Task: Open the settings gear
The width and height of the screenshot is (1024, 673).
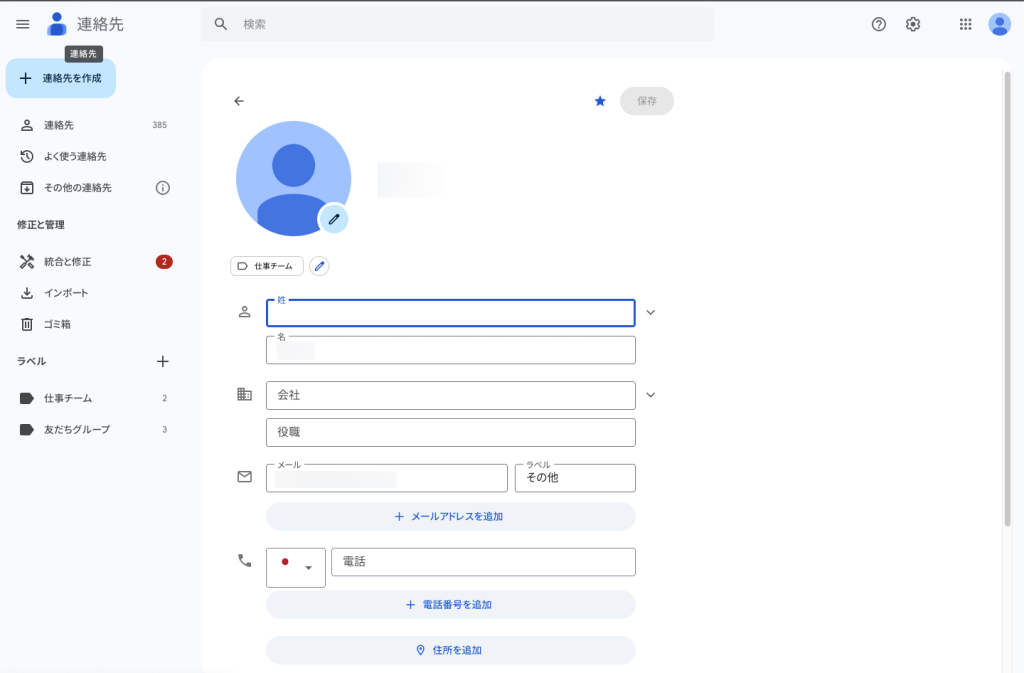Action: tap(912, 23)
